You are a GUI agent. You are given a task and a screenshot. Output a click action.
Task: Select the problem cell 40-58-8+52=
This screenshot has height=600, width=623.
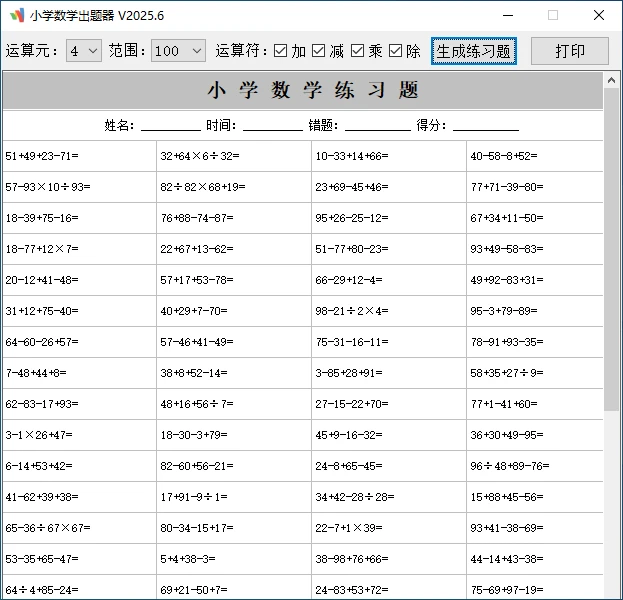point(504,156)
